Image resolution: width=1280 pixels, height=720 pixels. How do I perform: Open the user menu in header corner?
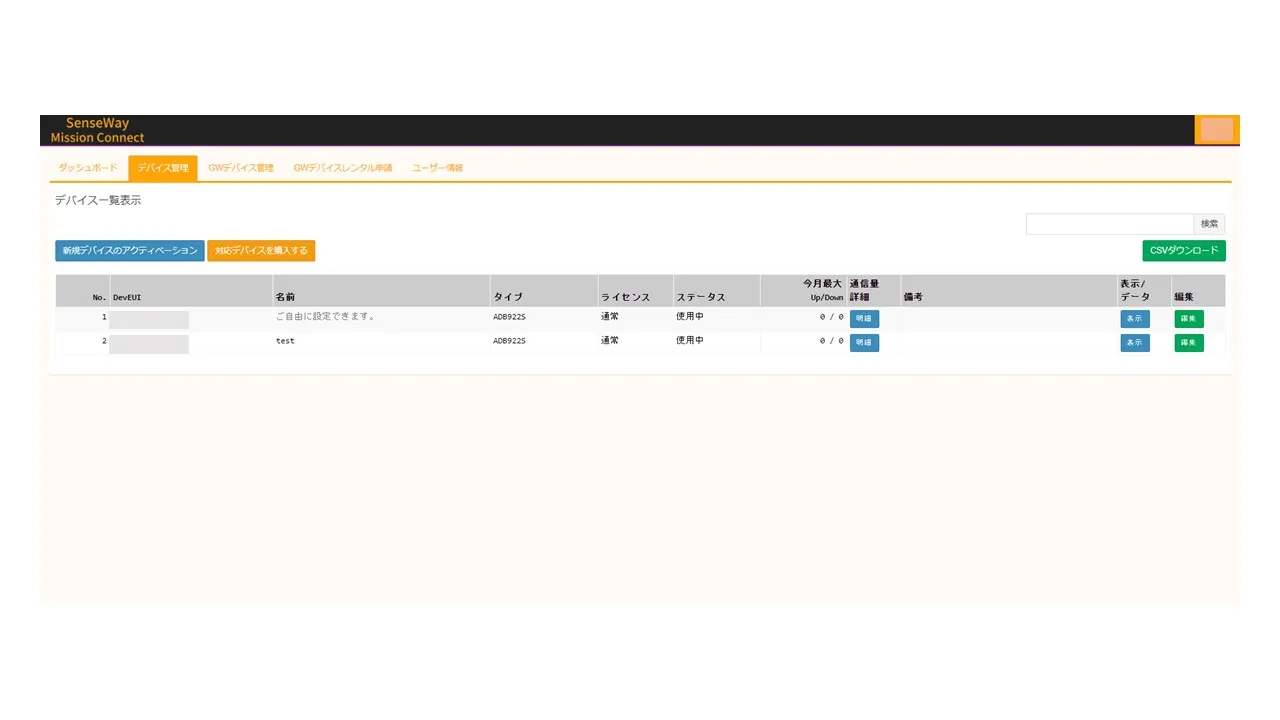click(x=1217, y=130)
